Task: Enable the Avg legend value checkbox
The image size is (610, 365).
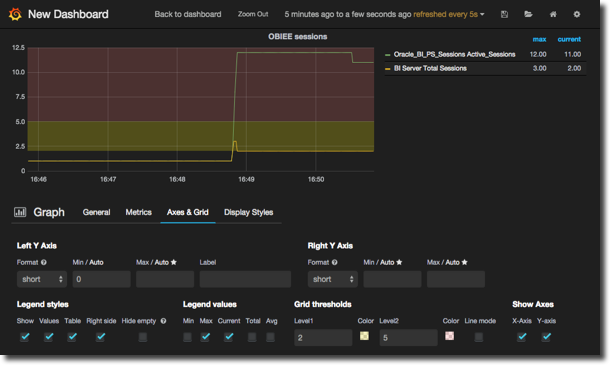Action: [x=270, y=337]
